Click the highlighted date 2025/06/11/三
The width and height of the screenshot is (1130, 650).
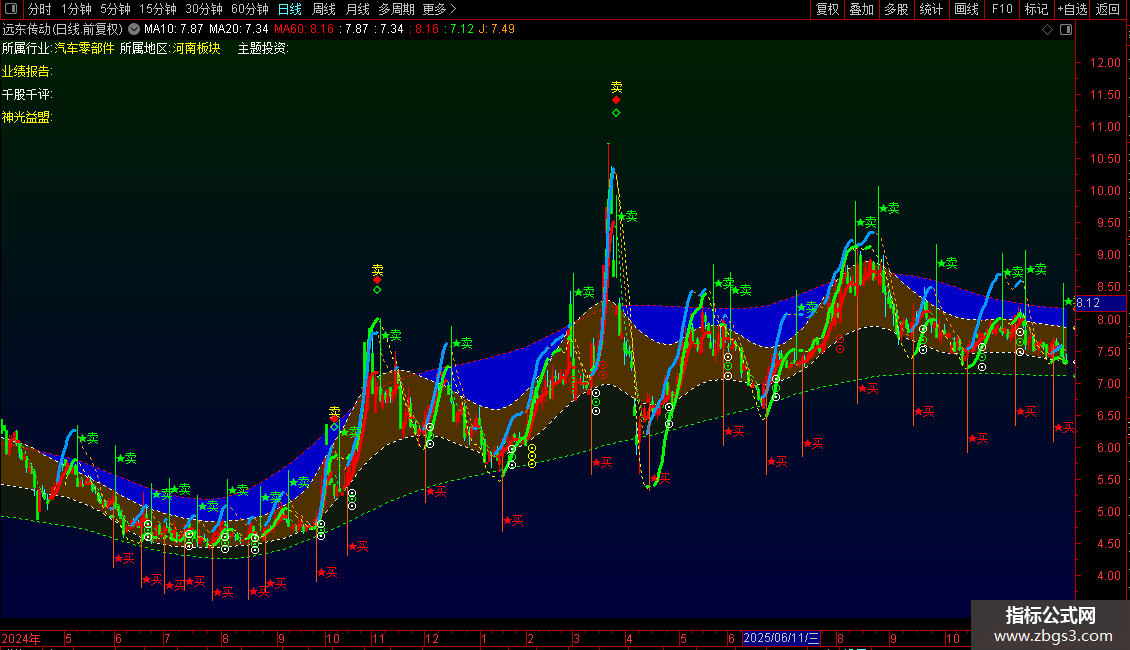pos(781,638)
